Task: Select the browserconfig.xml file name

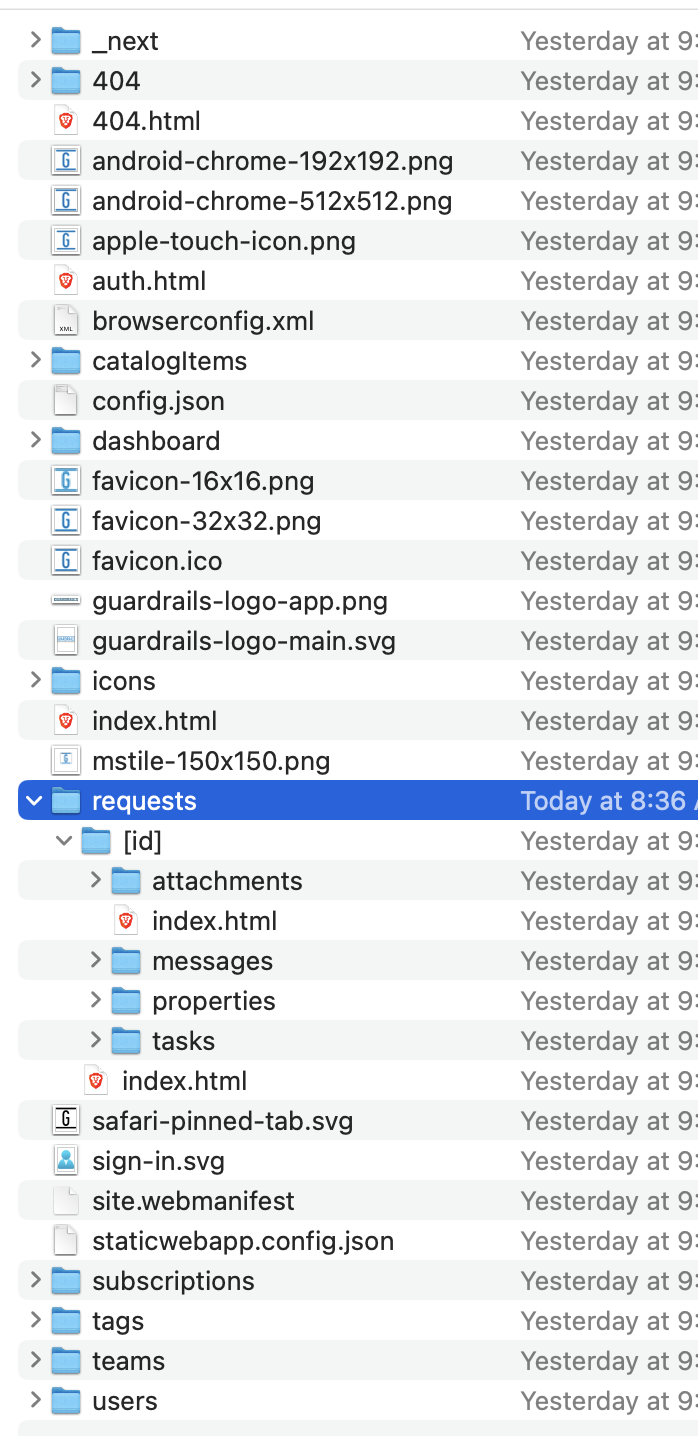Action: point(203,321)
